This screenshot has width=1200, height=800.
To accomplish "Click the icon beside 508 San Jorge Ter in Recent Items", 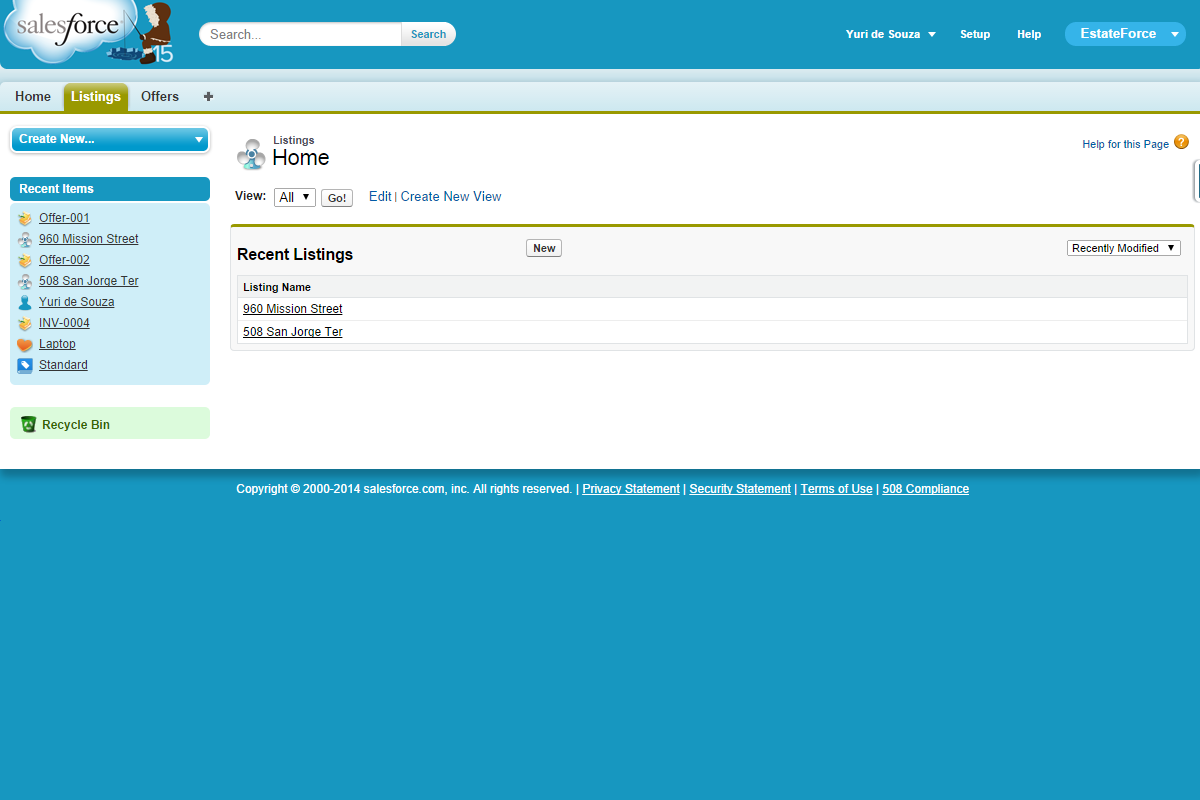I will (x=25, y=281).
